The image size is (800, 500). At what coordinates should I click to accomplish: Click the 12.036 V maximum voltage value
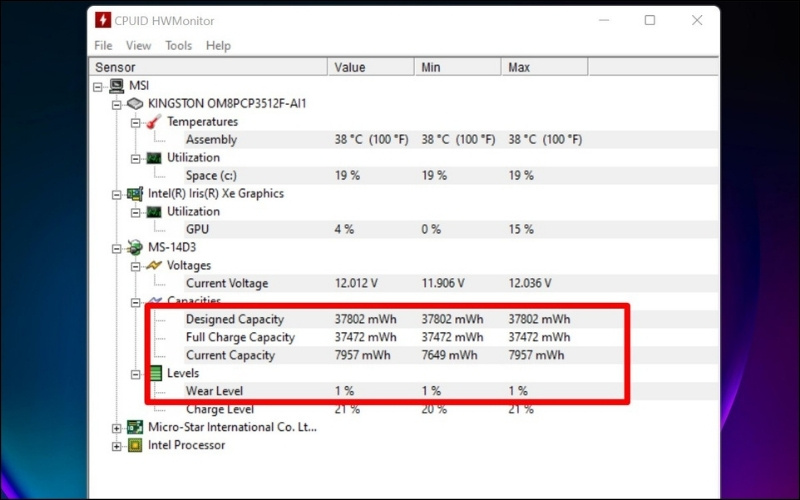[530, 283]
